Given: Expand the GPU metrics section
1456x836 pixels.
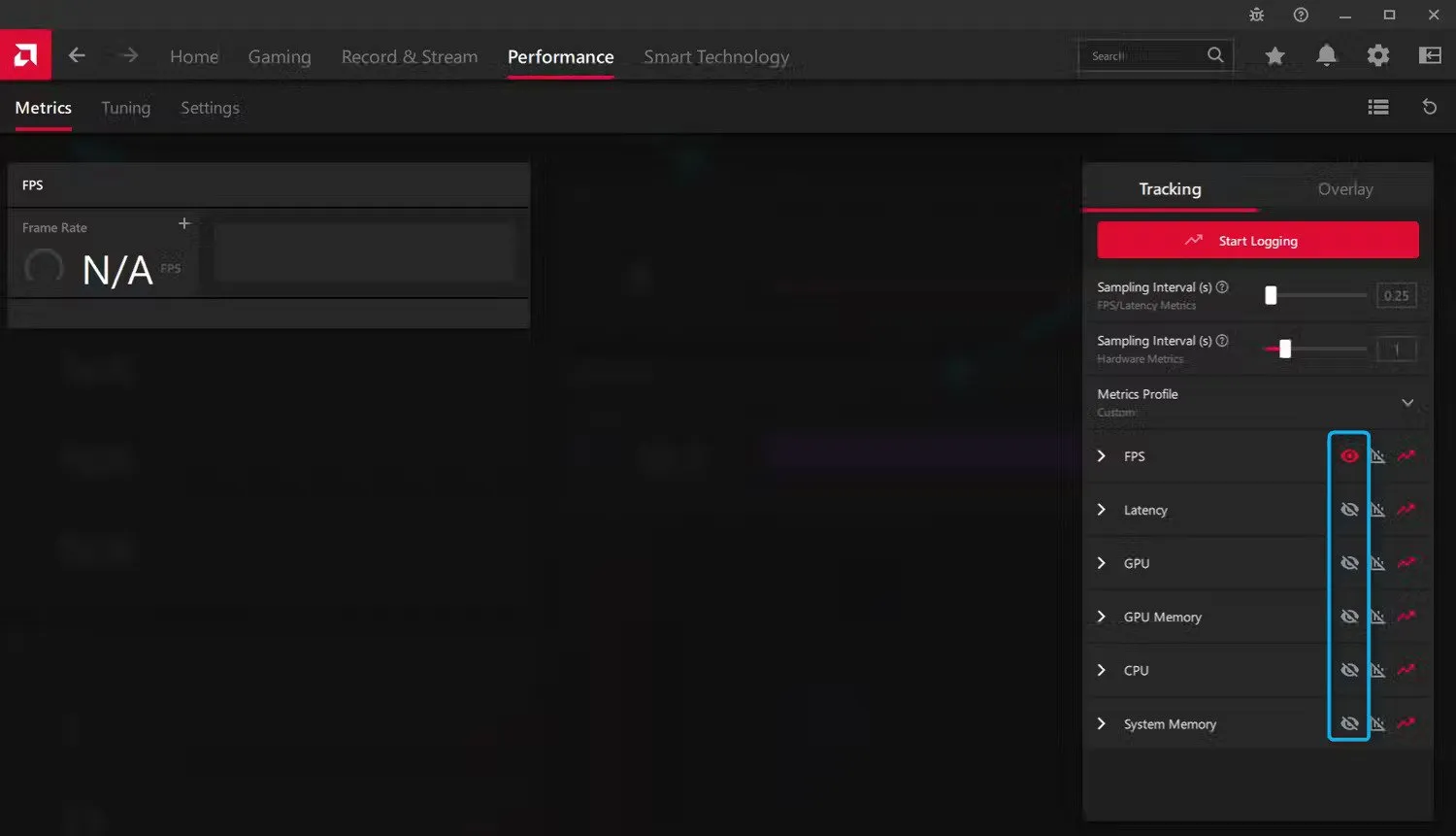Looking at the screenshot, I should (x=1102, y=563).
